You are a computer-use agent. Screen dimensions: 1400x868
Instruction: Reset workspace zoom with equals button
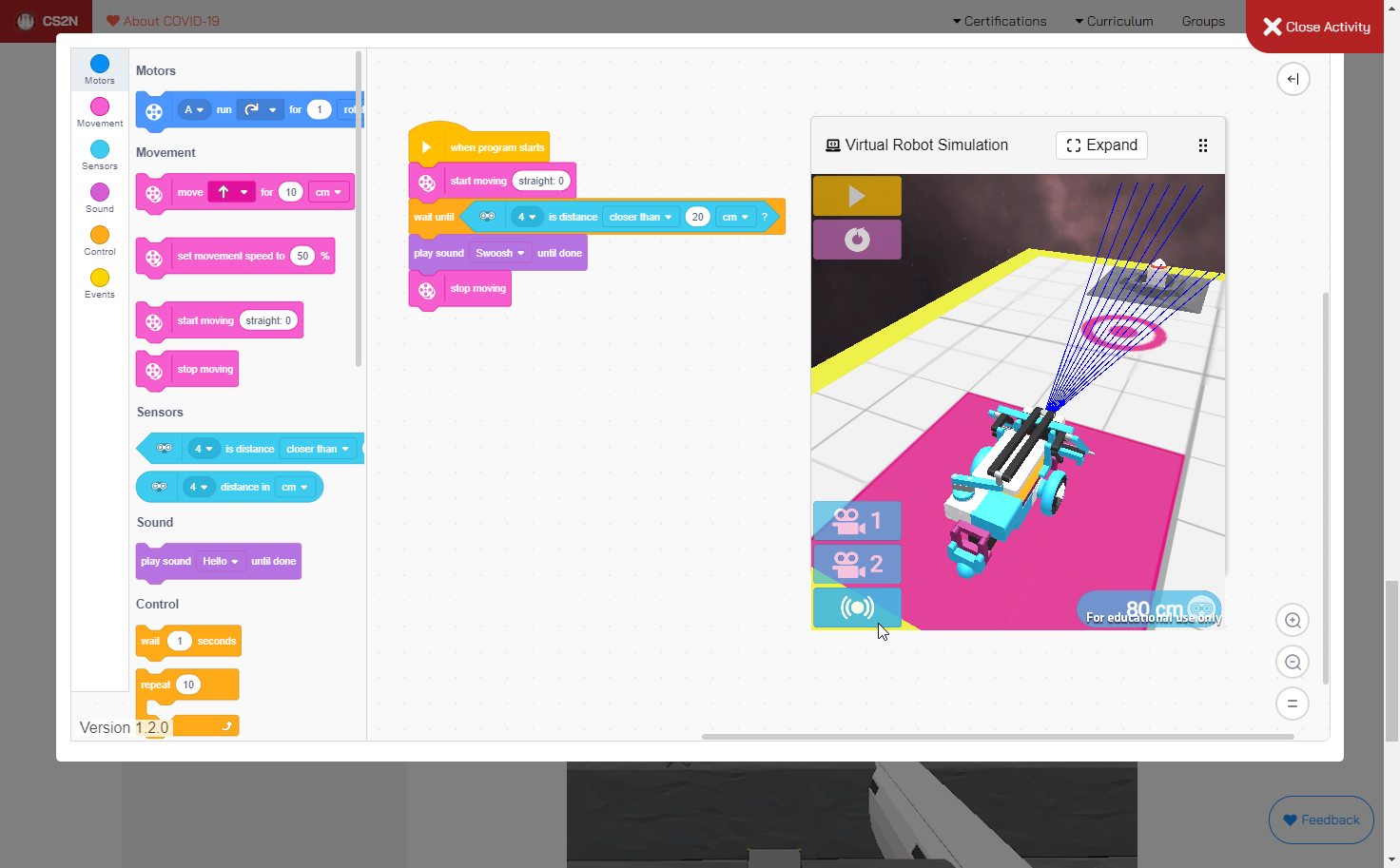tap(1293, 704)
